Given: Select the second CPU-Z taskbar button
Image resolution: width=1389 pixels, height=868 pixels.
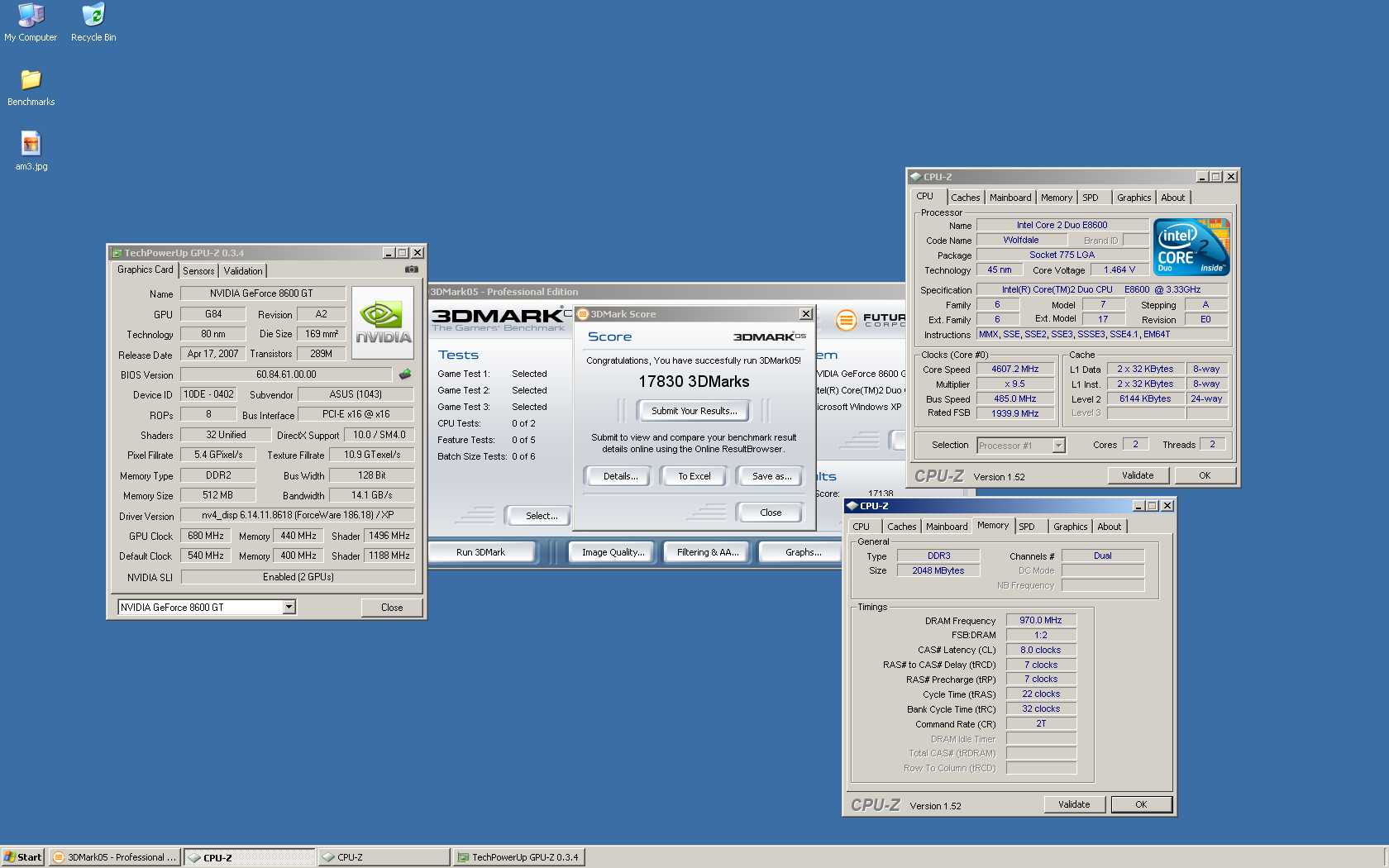Looking at the screenshot, I should (384, 857).
